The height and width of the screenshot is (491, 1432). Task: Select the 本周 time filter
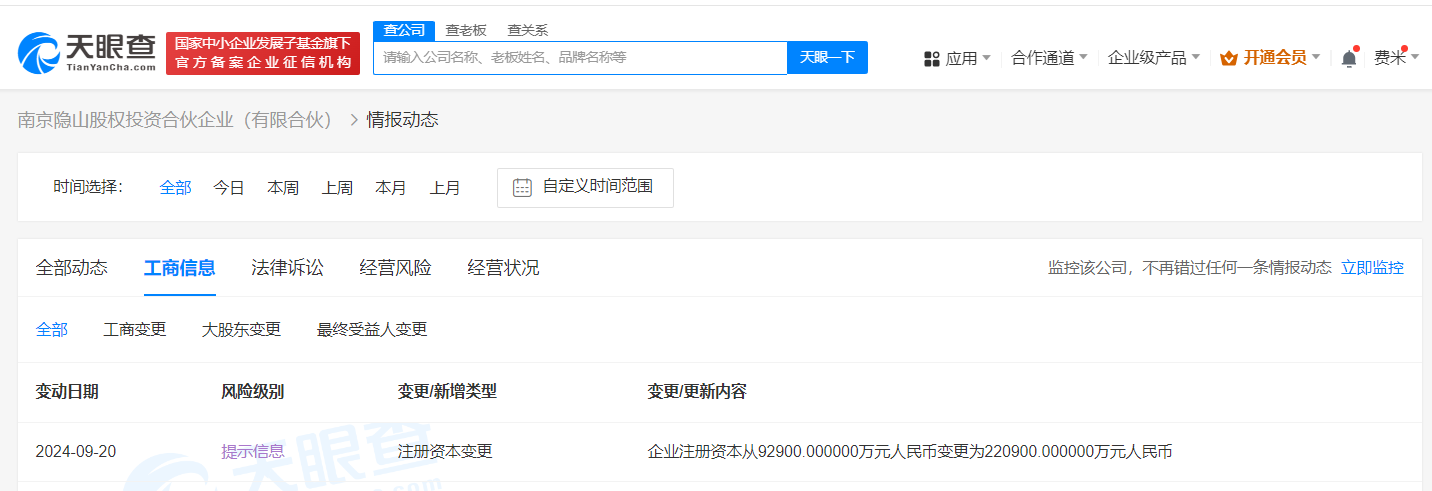[283, 187]
